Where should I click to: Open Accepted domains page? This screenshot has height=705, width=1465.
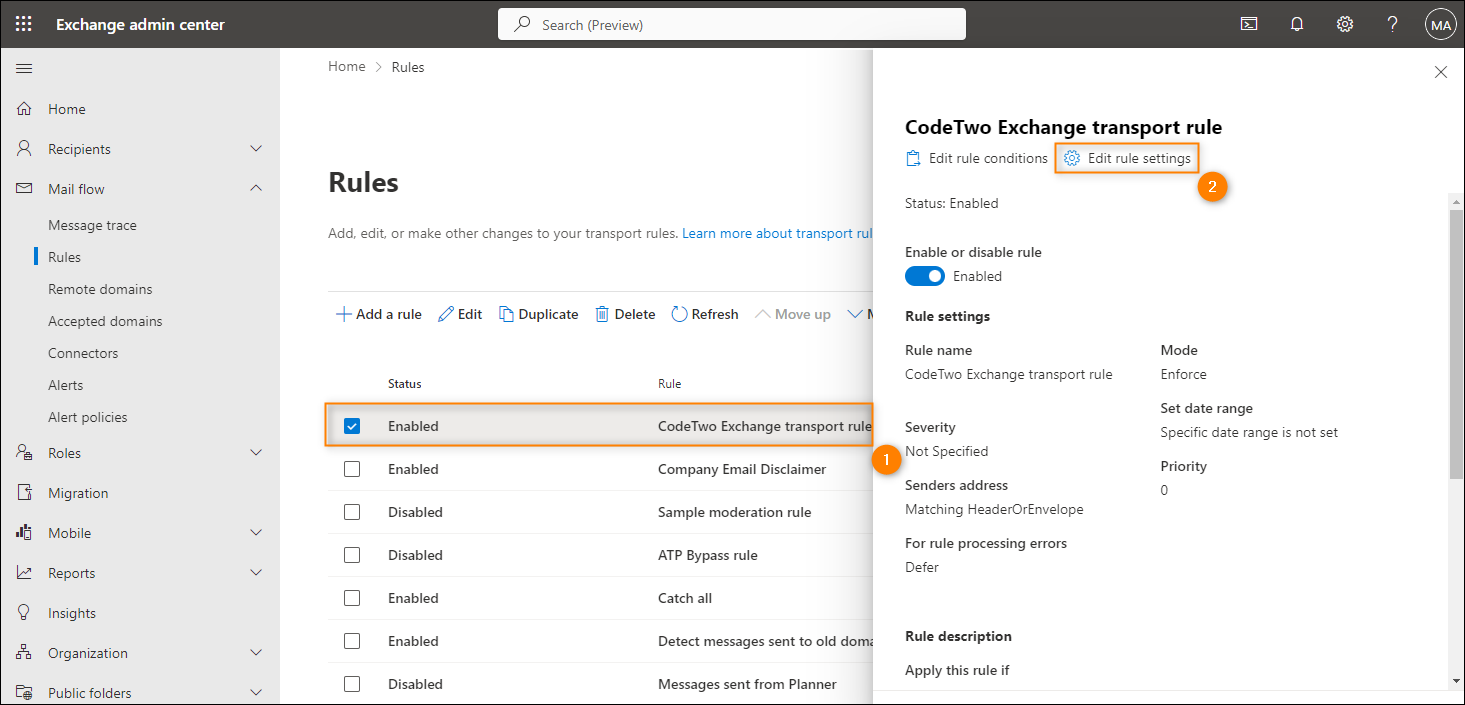point(105,321)
